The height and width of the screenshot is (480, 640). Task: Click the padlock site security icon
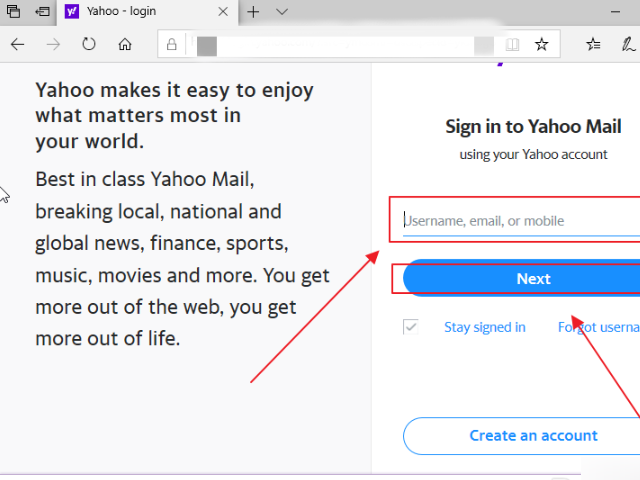(172, 44)
